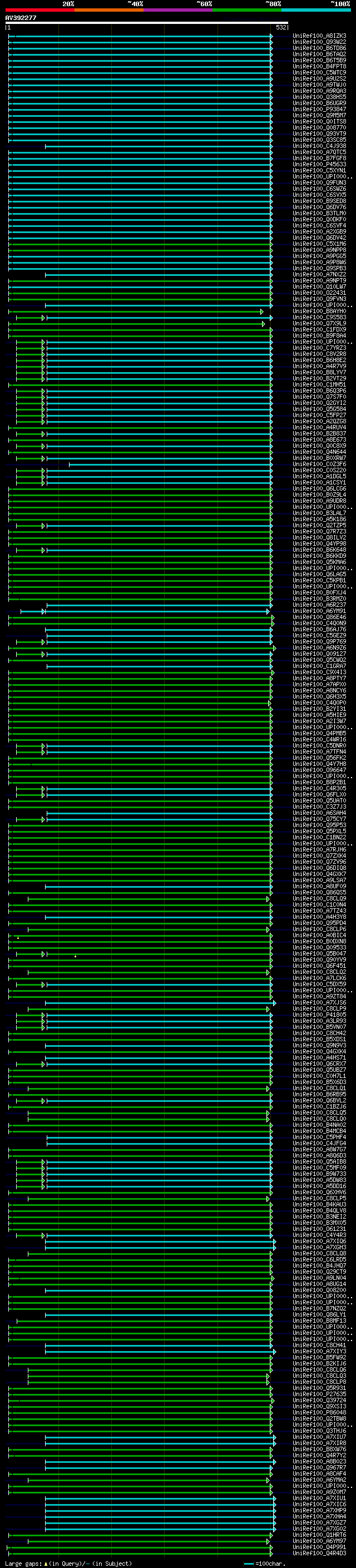Open hit UniRef100_Q93W22
Image resolution: width=356 pixels, height=1568 pixels.
tap(319, 42)
